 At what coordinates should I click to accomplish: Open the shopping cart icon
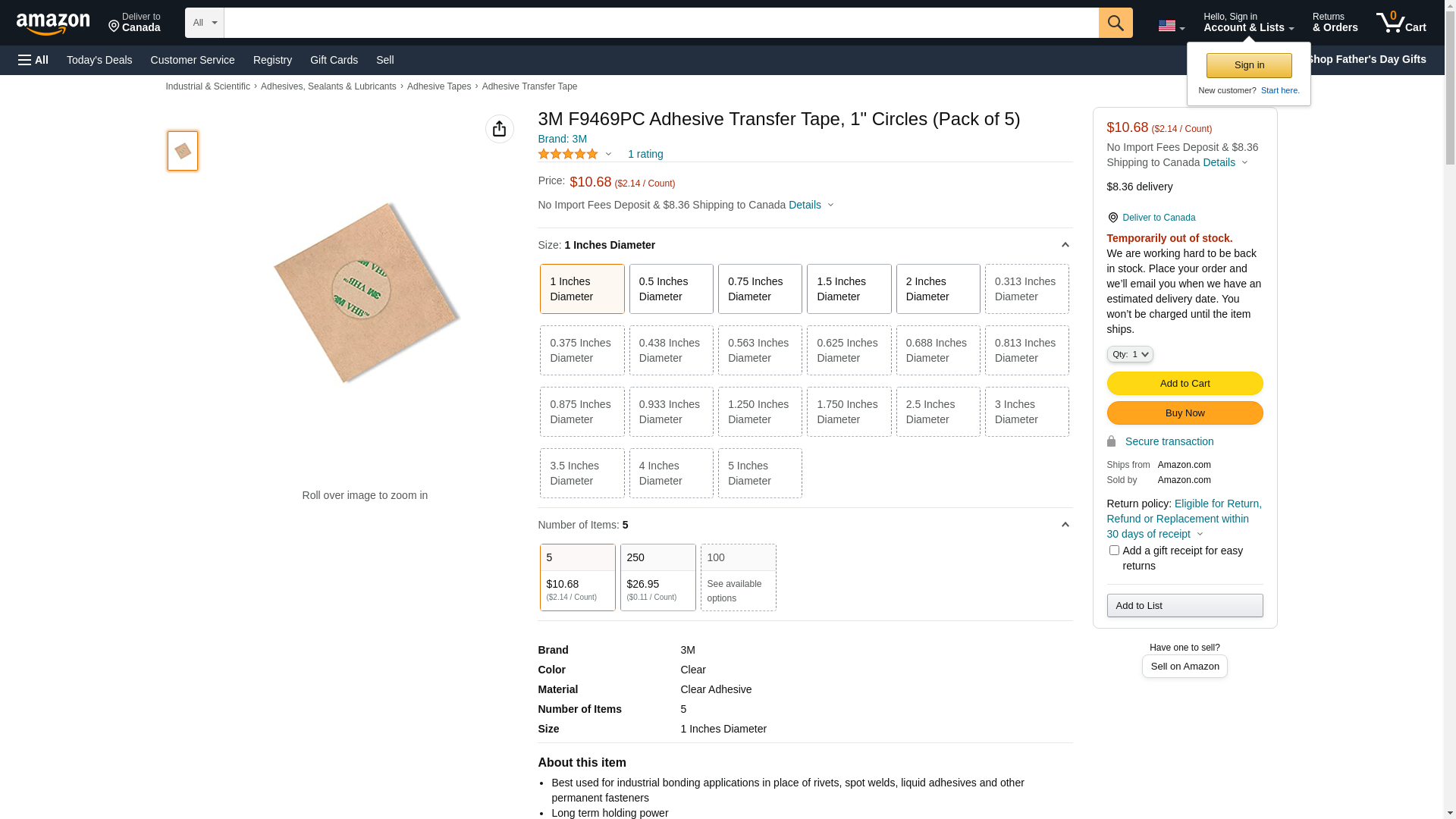point(1400,23)
